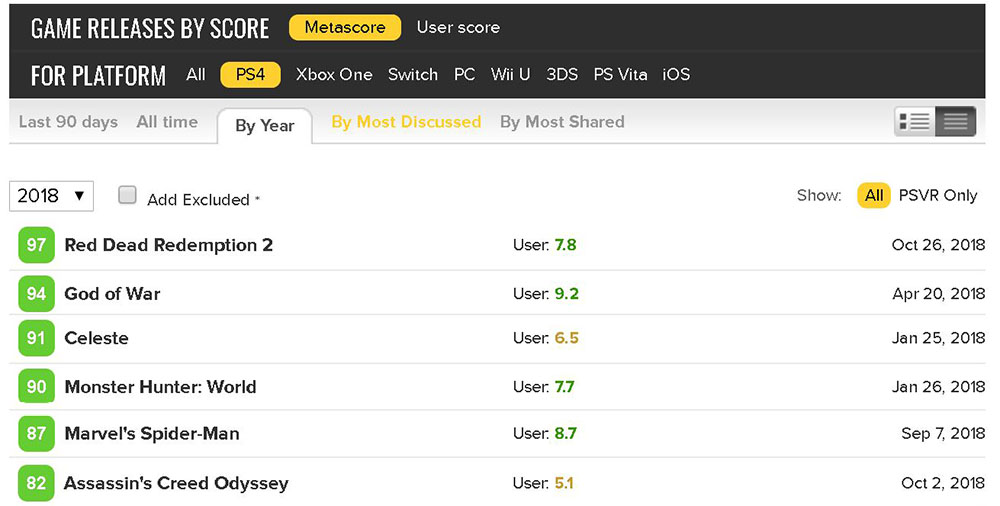Click the Sep 7, 2018 release date
Viewport: 1000px width, 506px height.
[943, 433]
